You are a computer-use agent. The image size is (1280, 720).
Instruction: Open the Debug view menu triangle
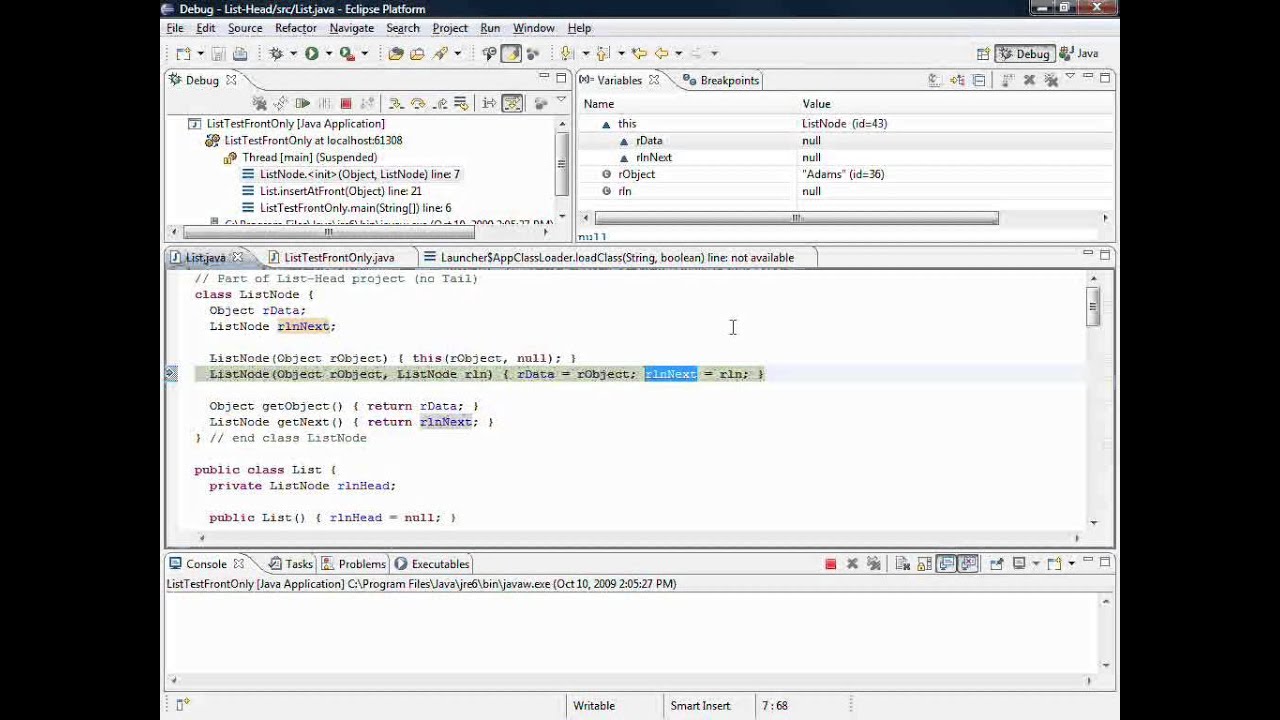click(x=561, y=98)
